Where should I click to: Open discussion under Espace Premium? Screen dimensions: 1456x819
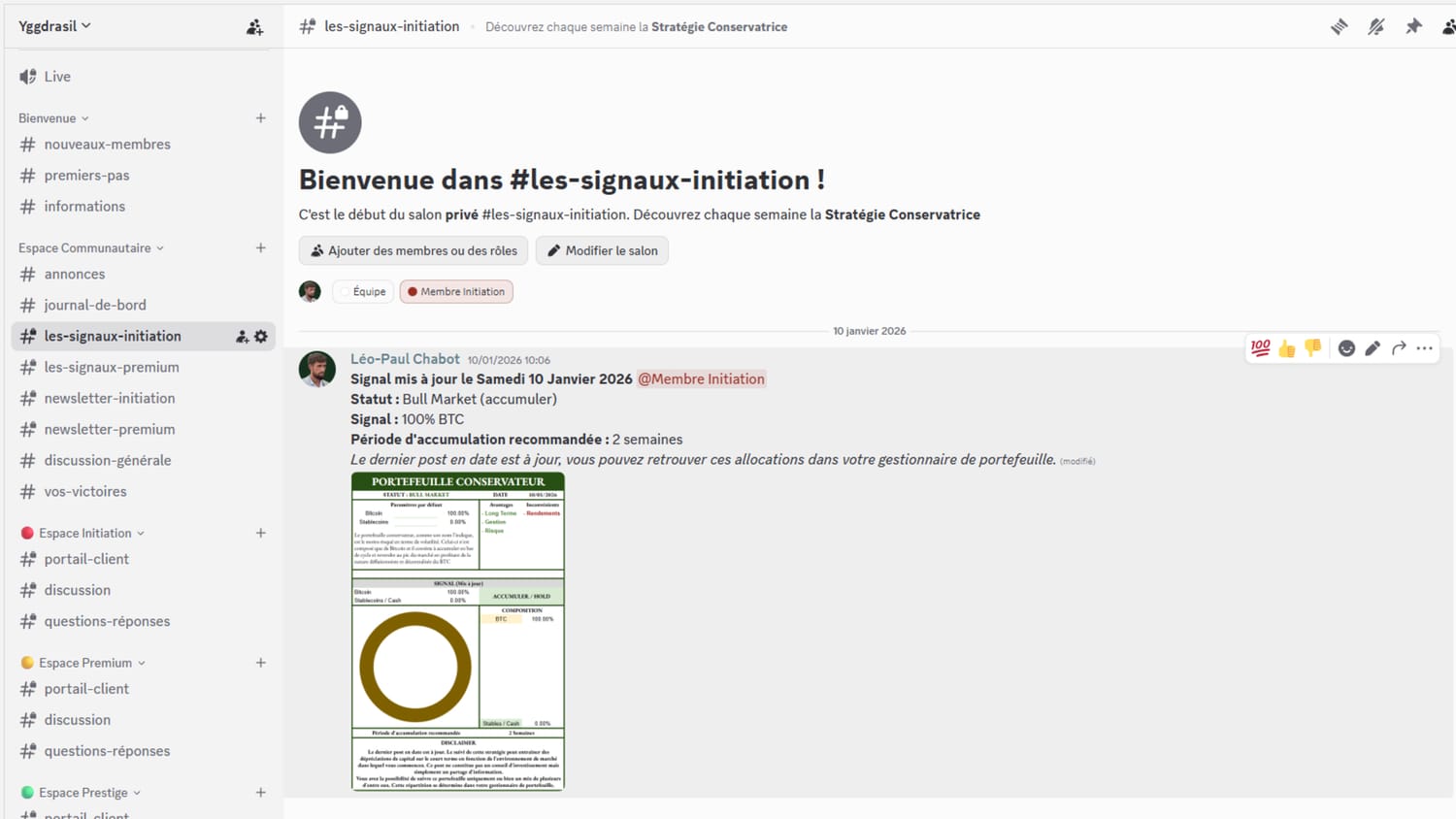(x=143, y=720)
